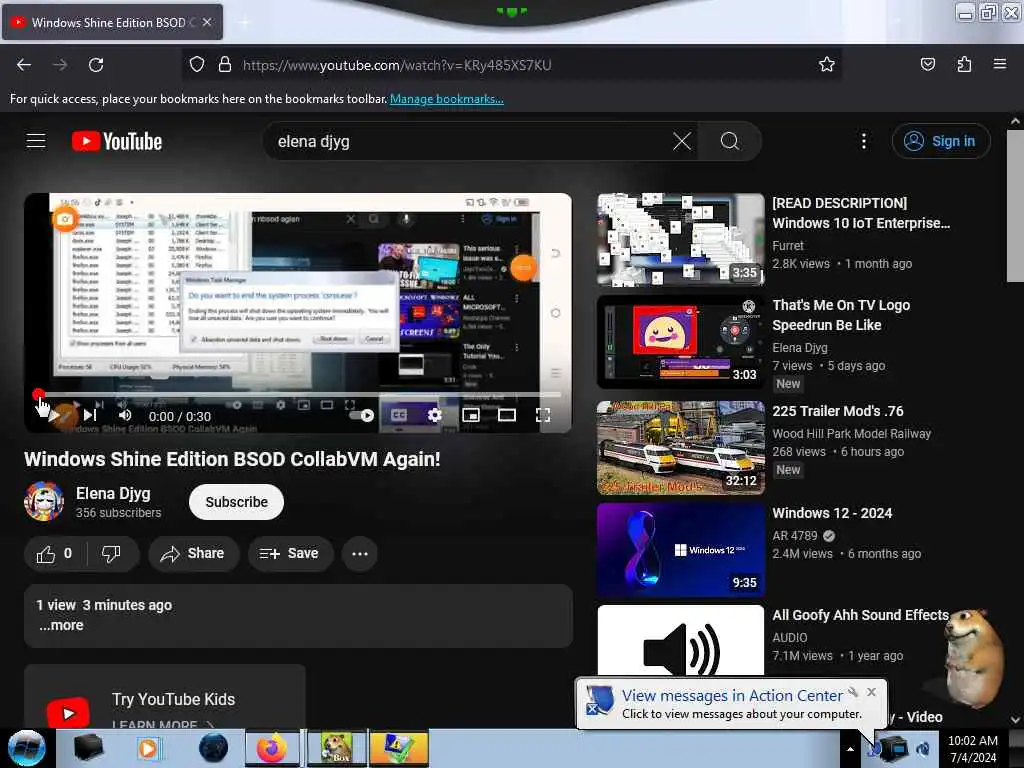Toggle theater mode
1024x768 pixels.
pos(507,415)
